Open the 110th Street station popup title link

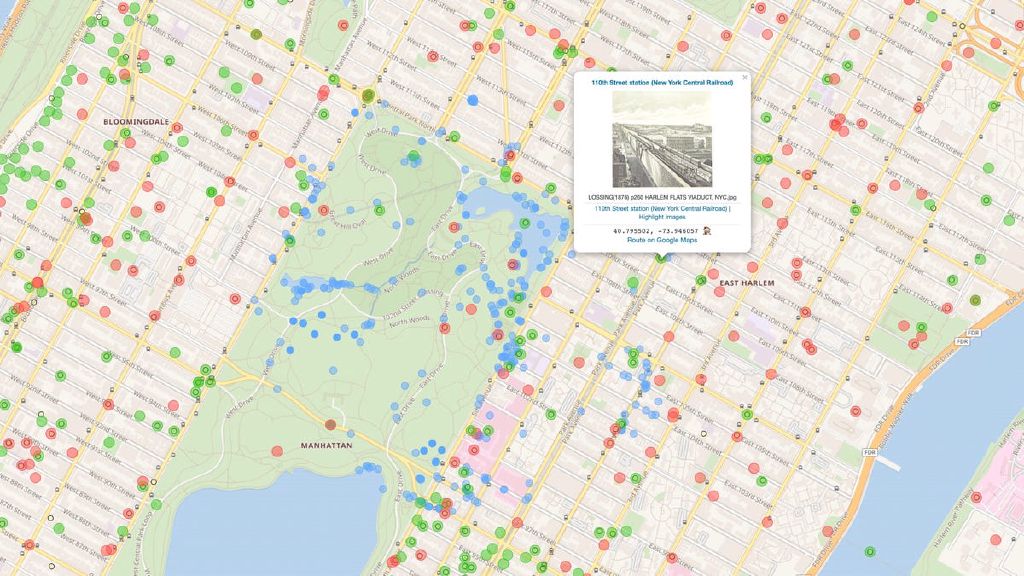[662, 83]
